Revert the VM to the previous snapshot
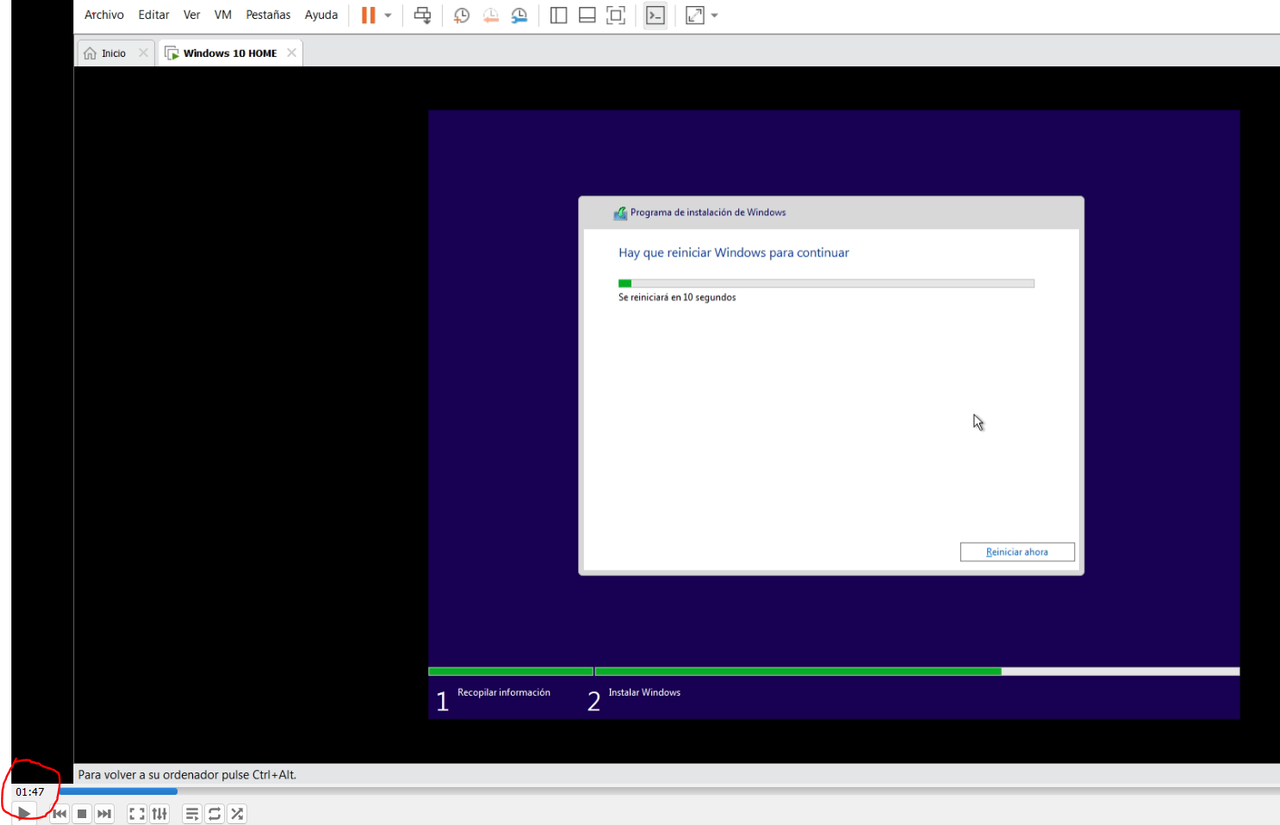The width and height of the screenshot is (1280, 825). [x=490, y=15]
